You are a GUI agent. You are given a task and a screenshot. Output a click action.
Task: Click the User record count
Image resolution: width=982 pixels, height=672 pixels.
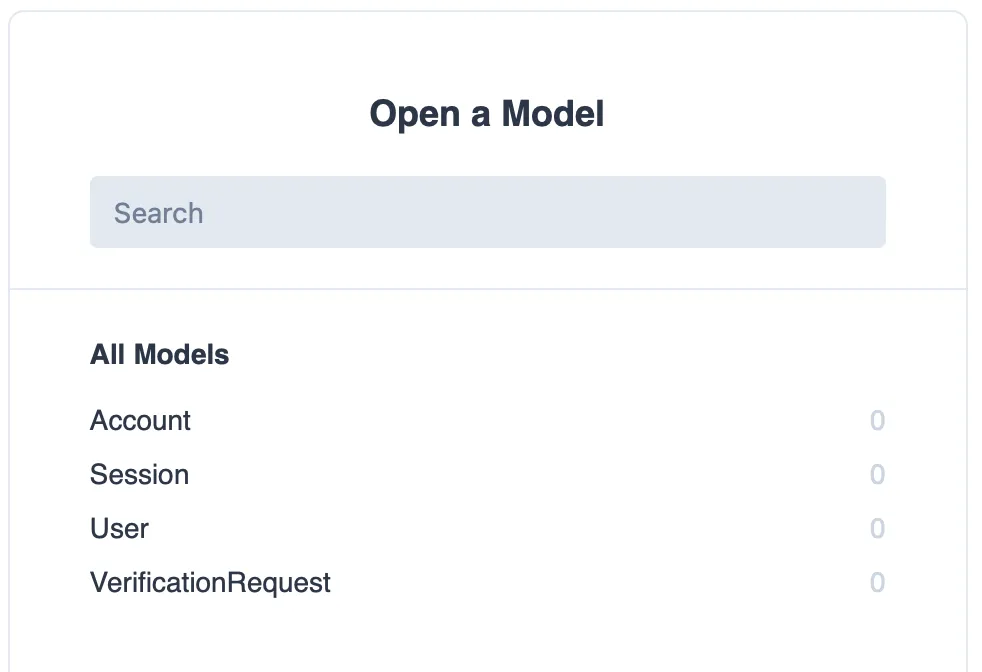(x=877, y=528)
